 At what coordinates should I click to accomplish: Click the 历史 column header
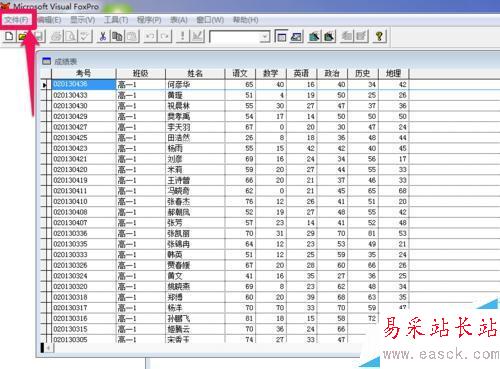click(363, 73)
